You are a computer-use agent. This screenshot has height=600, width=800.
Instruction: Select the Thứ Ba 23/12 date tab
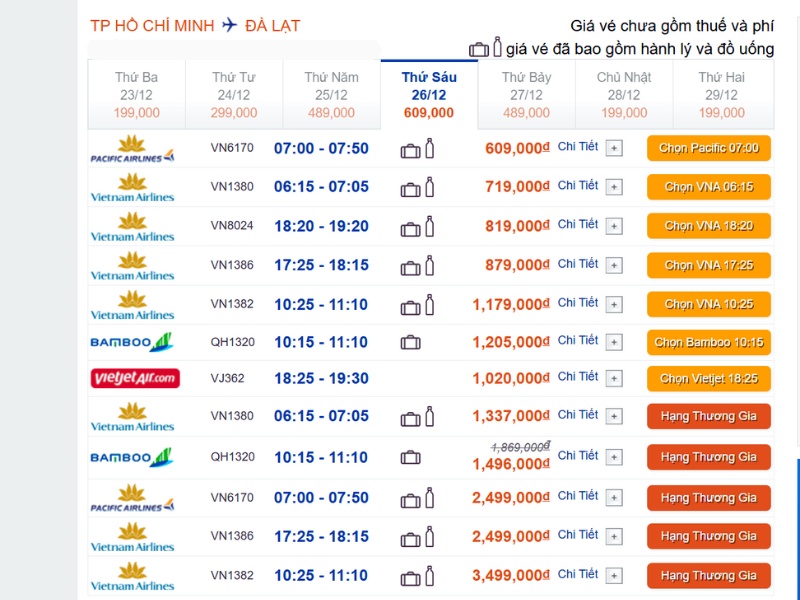click(x=135, y=95)
